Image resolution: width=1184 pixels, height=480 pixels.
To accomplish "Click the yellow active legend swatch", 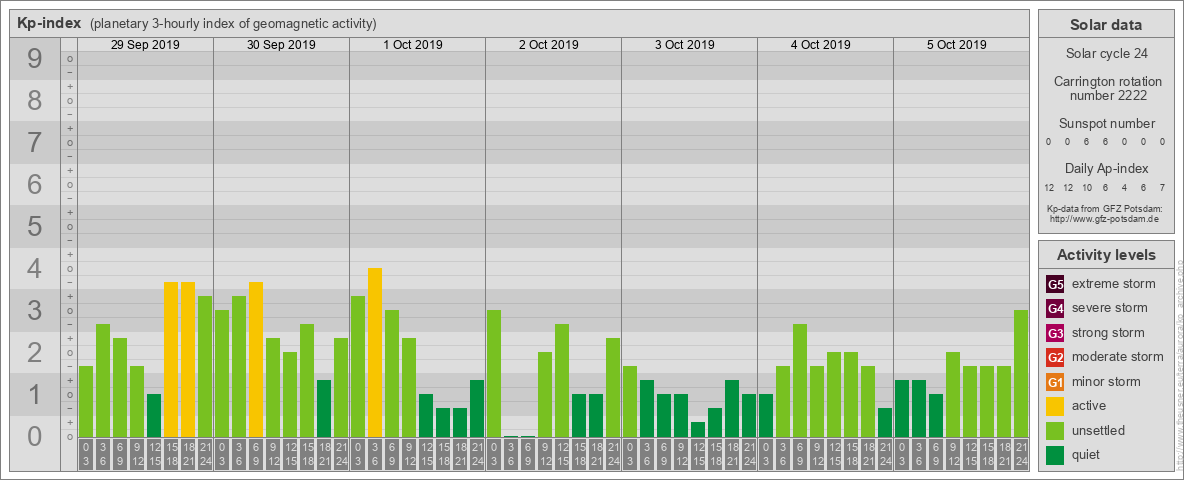I will click(x=1055, y=406).
